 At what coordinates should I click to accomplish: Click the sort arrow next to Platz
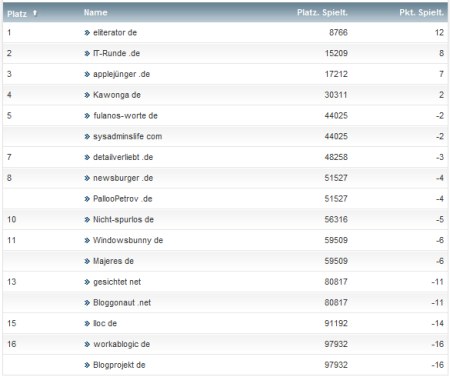click(x=35, y=13)
